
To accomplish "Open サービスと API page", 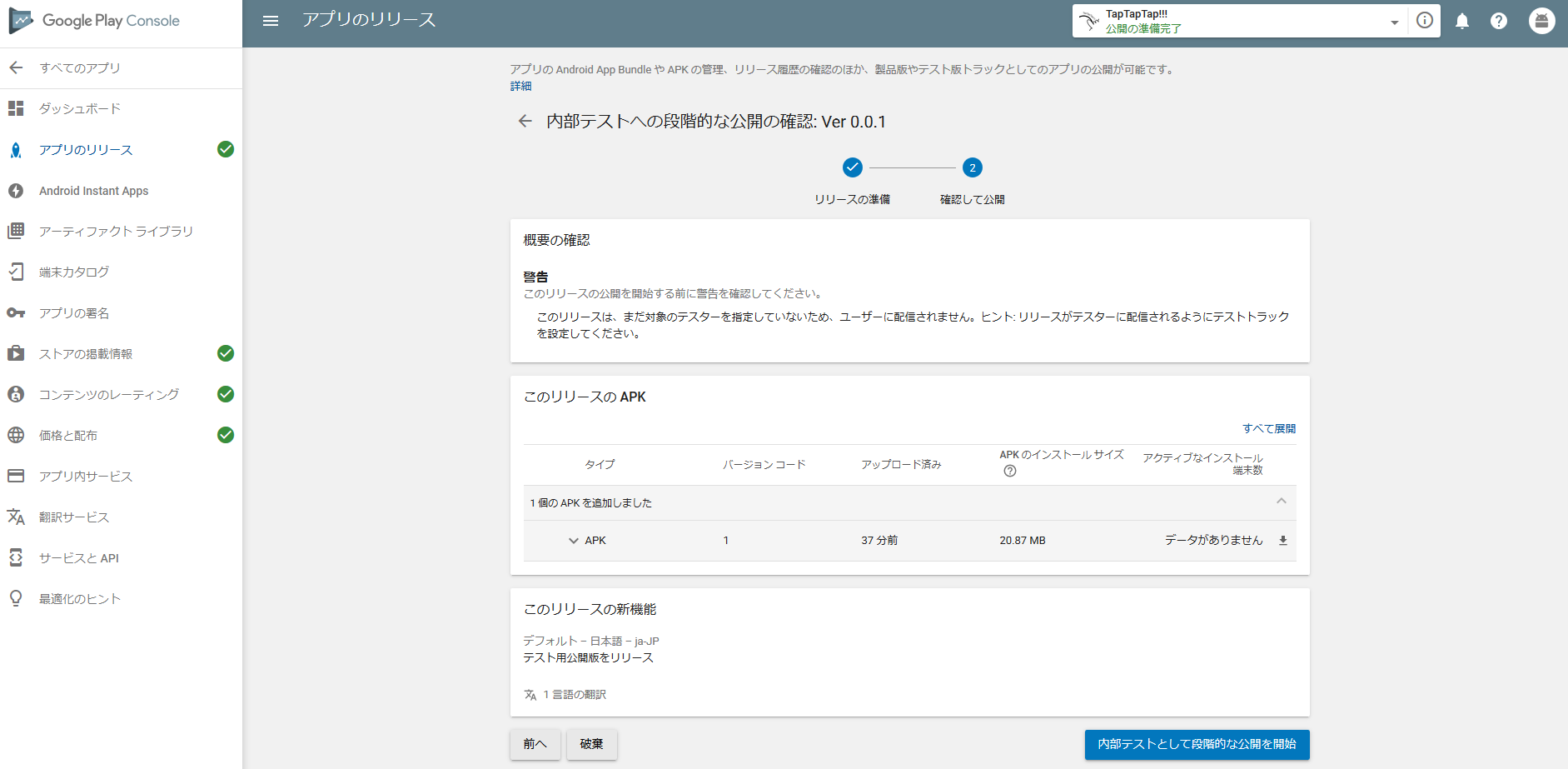I will [x=79, y=558].
